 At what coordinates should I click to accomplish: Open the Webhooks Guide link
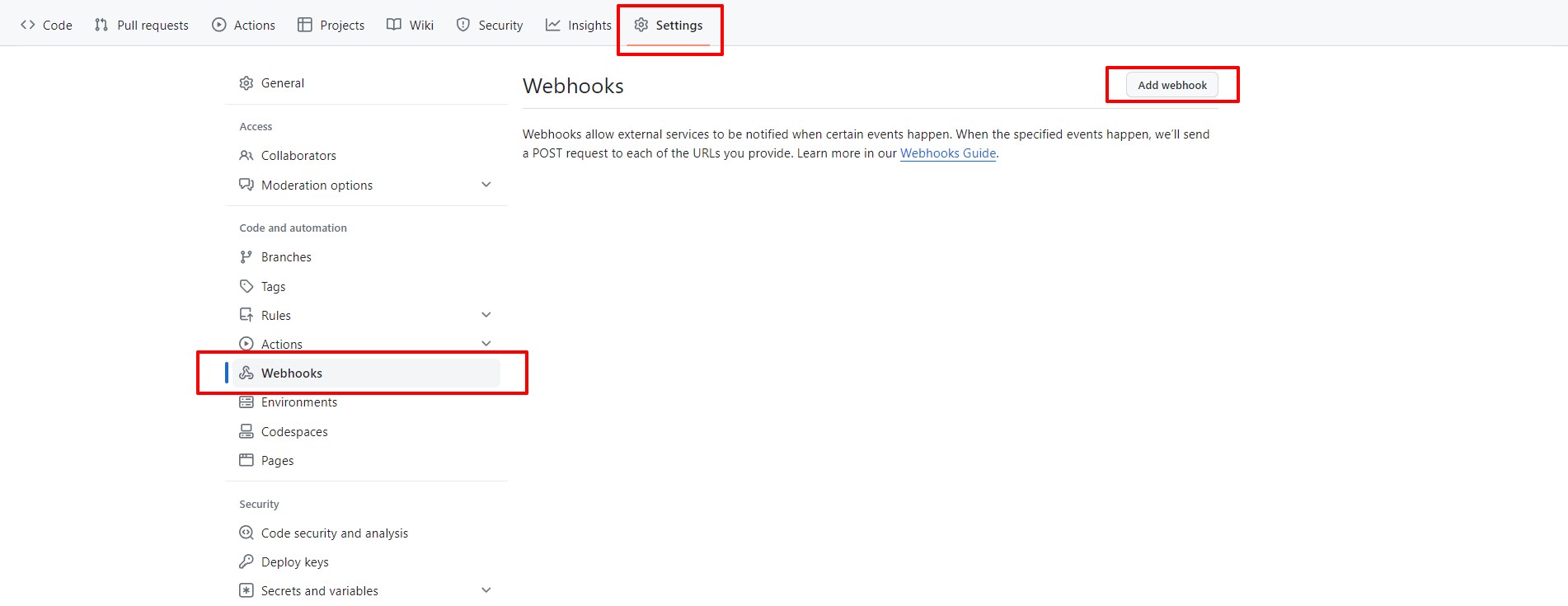coord(947,153)
